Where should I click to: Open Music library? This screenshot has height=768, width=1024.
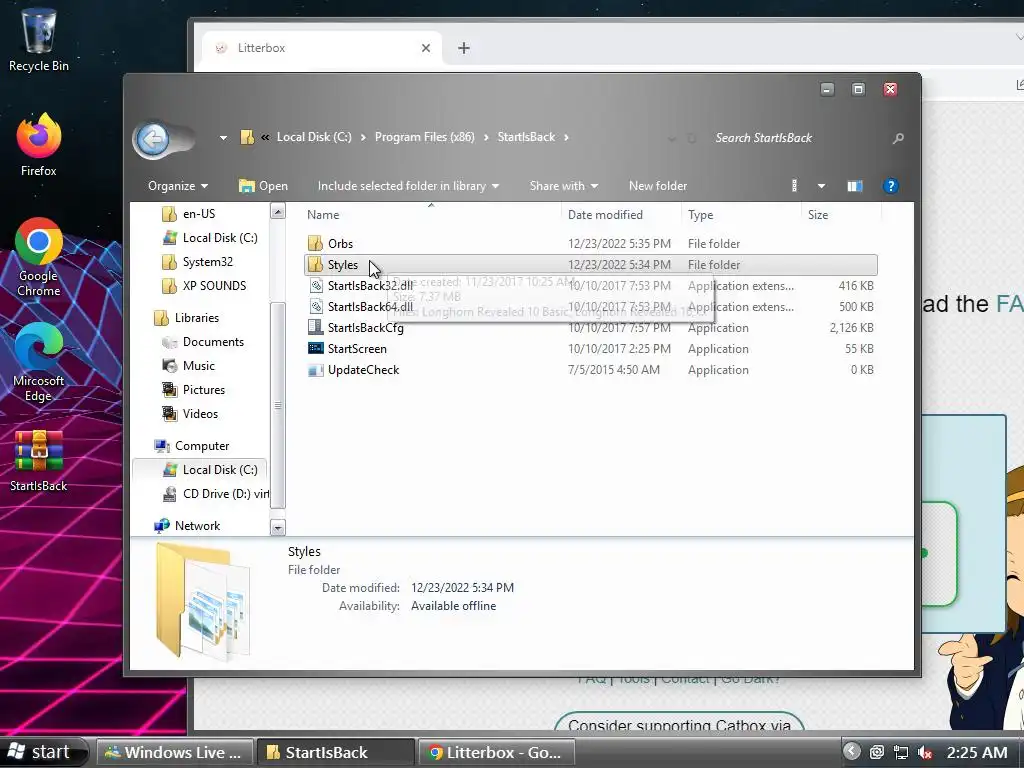point(188,366)
